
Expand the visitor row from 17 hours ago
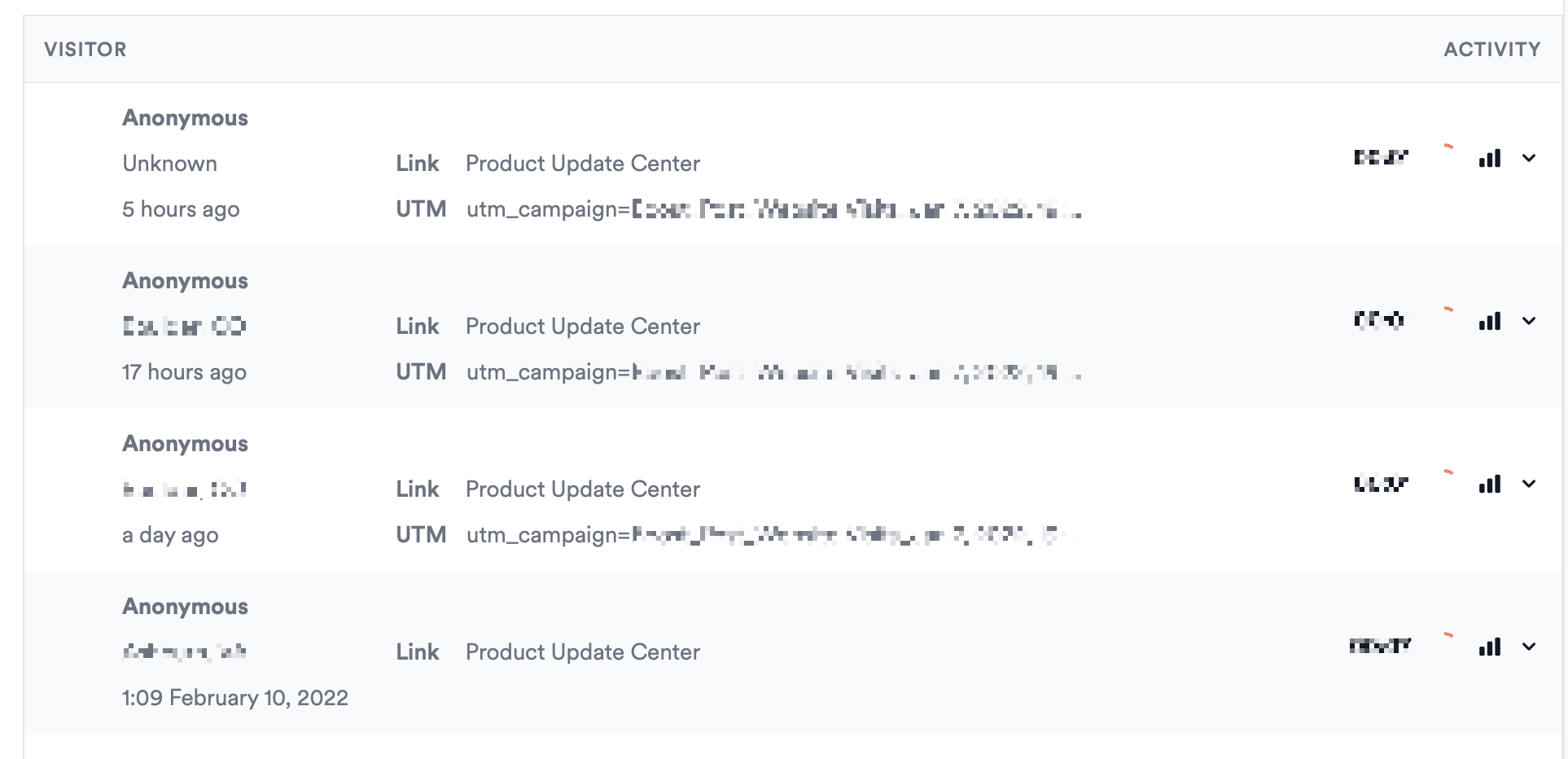1529,322
